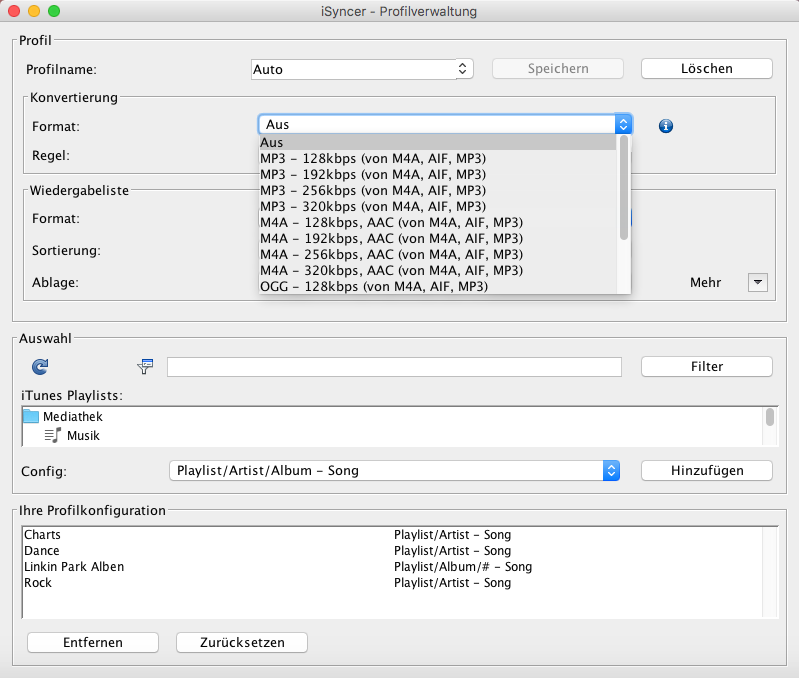
Task: Click the filter funnel icon
Action: pyautogui.click(x=146, y=366)
